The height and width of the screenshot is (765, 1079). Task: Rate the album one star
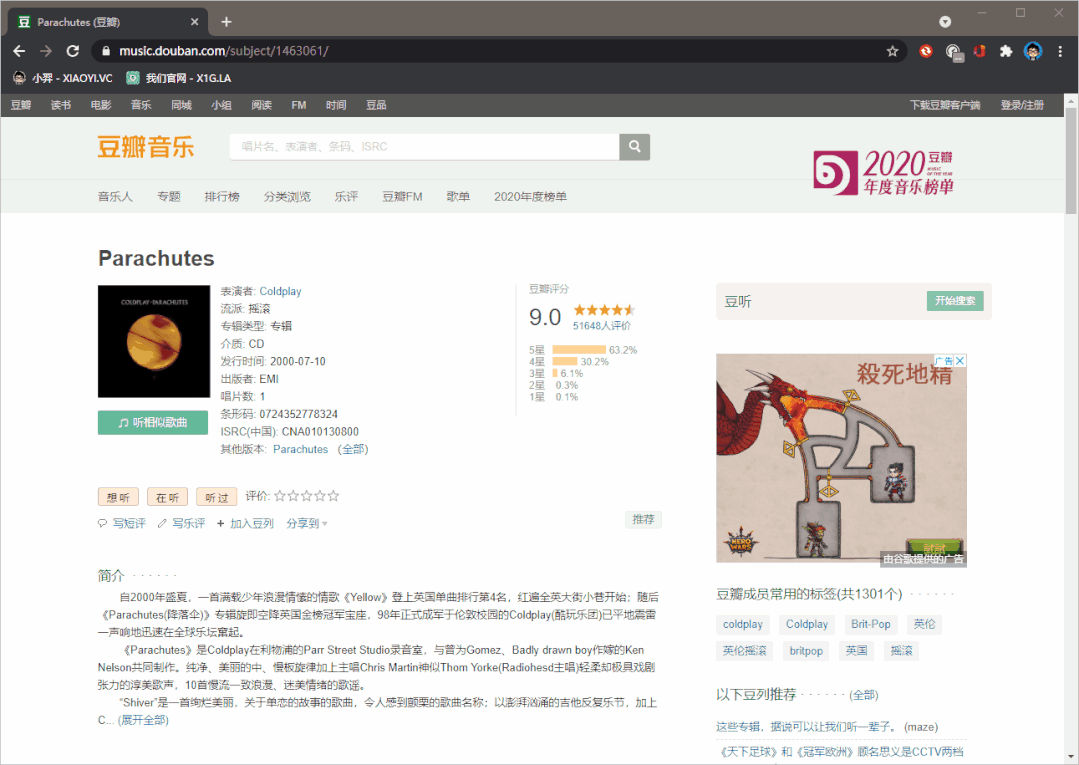279,496
